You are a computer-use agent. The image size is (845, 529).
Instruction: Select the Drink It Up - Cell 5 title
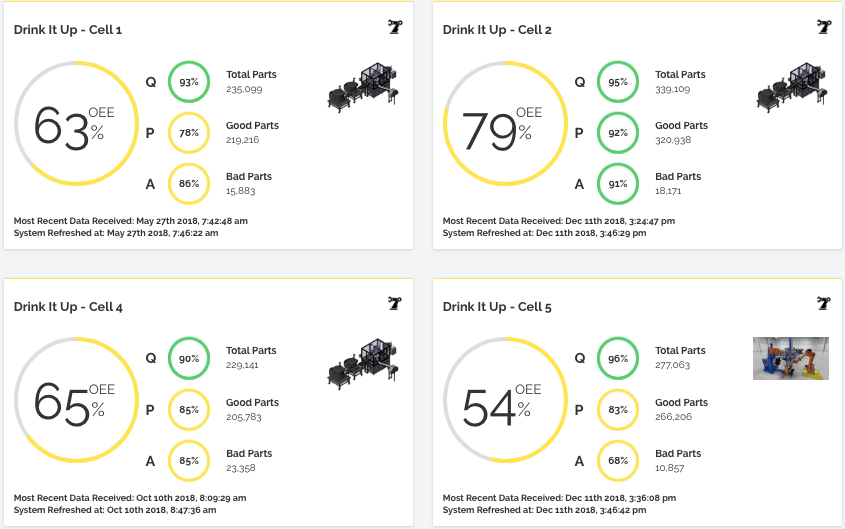[x=497, y=307]
